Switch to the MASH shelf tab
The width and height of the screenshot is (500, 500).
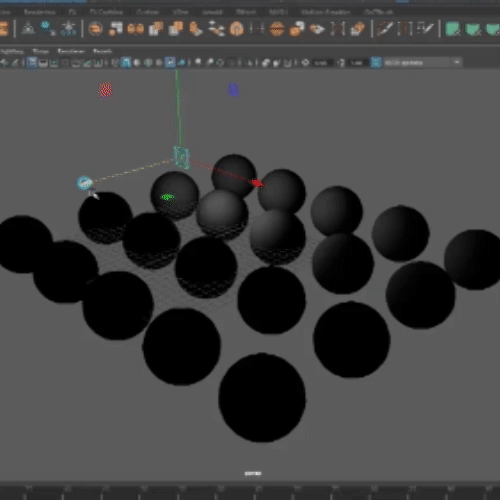(x=278, y=12)
